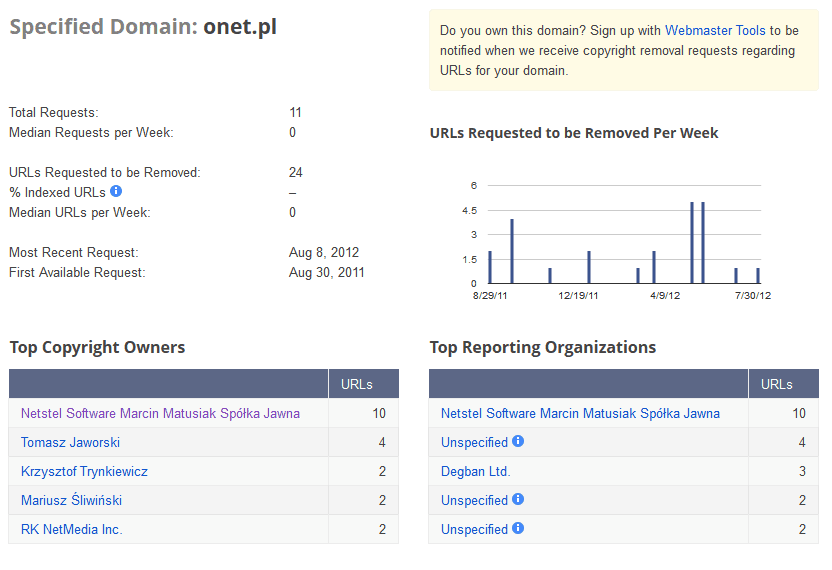Click the Median URLs per Week label
Image resolution: width=832 pixels, height=570 pixels.
pos(80,213)
